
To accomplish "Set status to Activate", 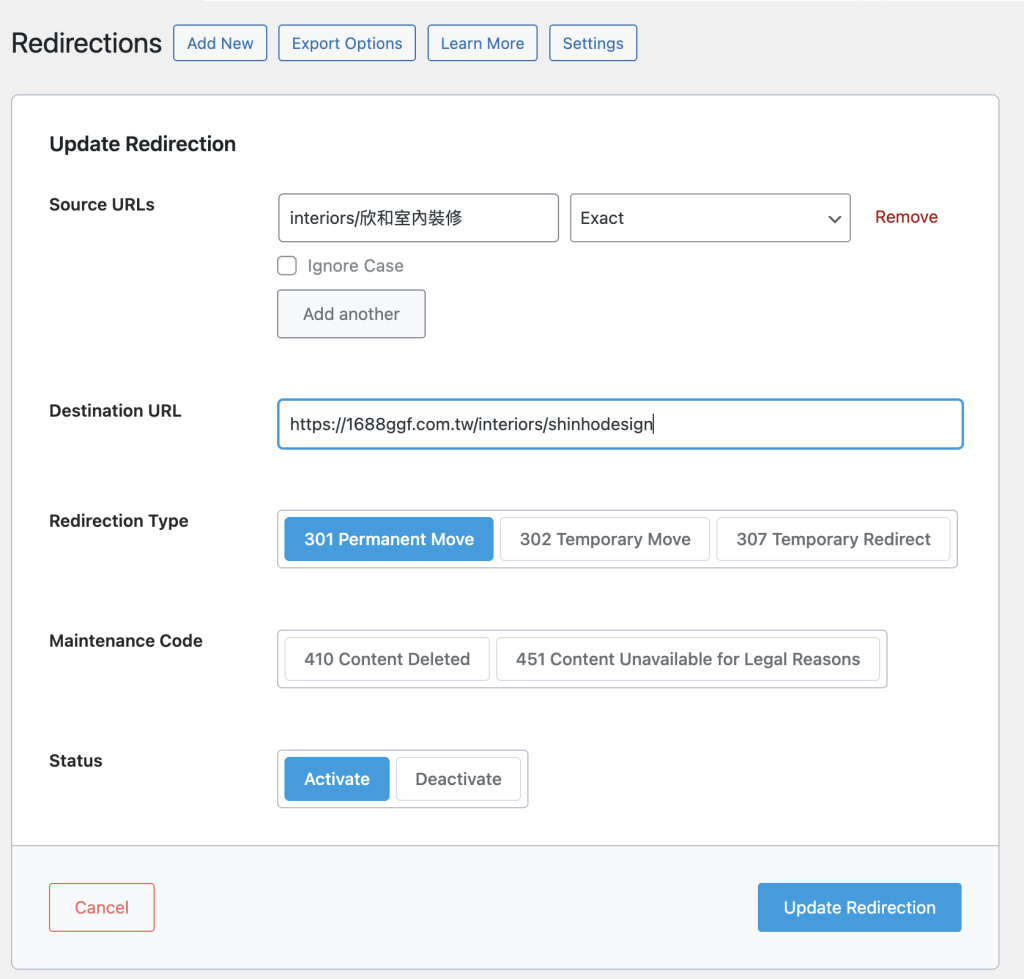I will (x=337, y=779).
